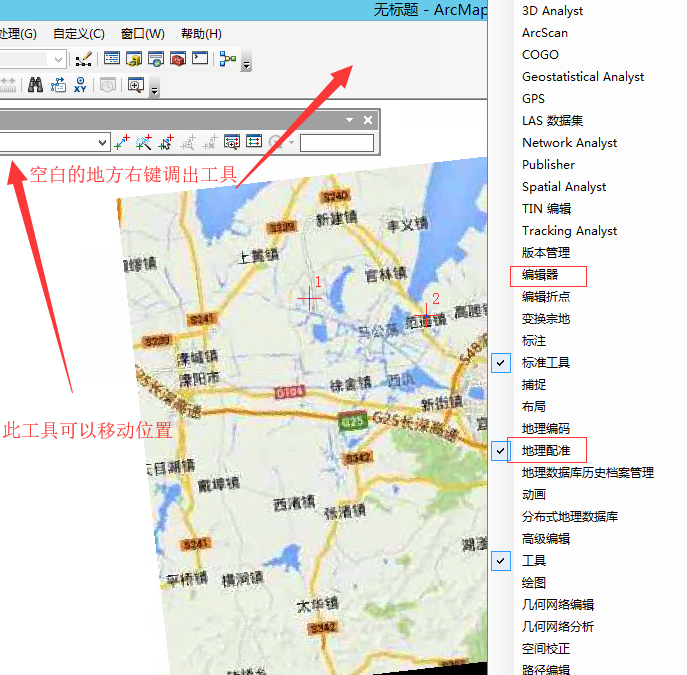Enable the 编辑折点 toolbar

[546, 297]
